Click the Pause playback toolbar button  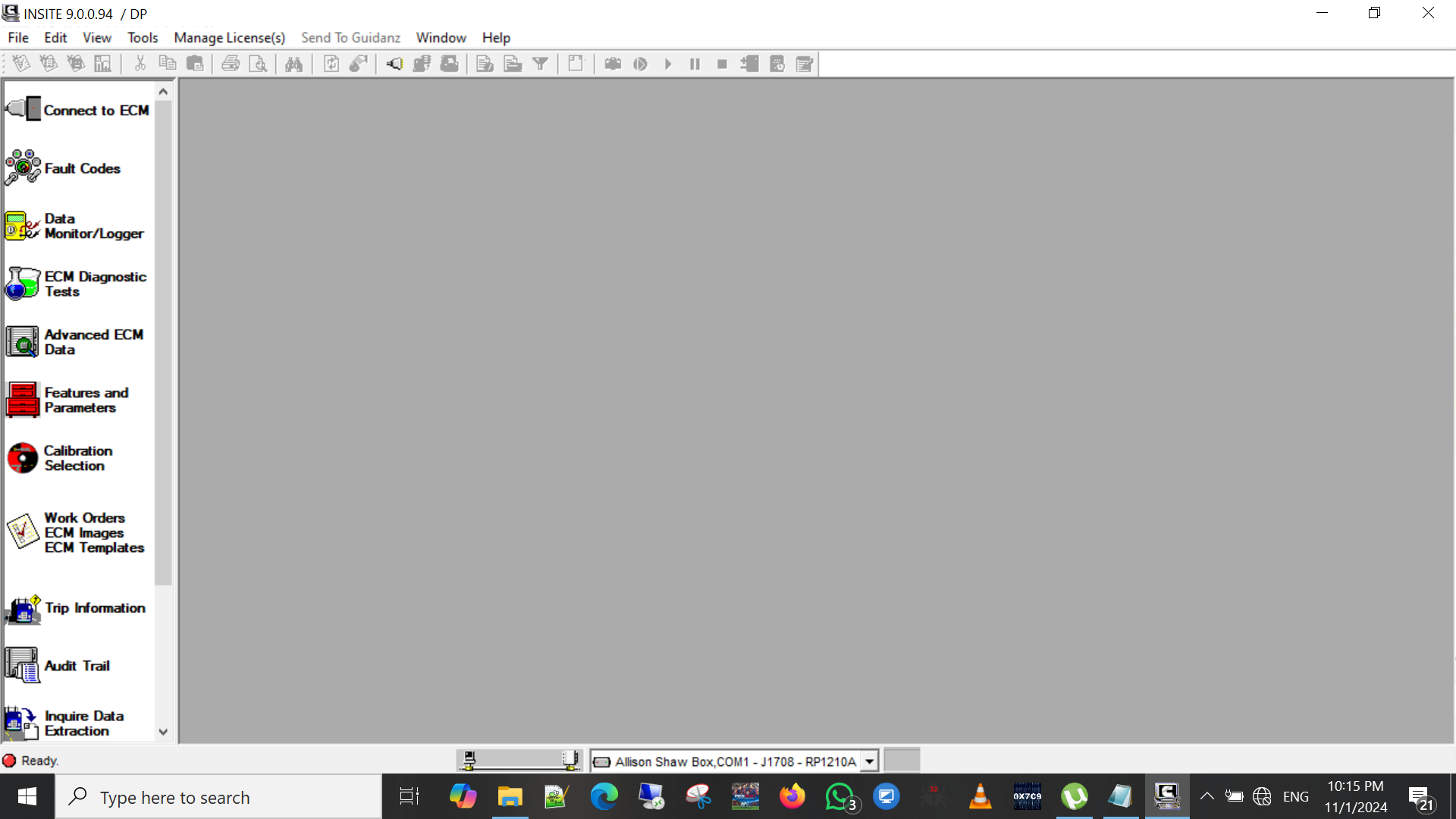pos(695,64)
